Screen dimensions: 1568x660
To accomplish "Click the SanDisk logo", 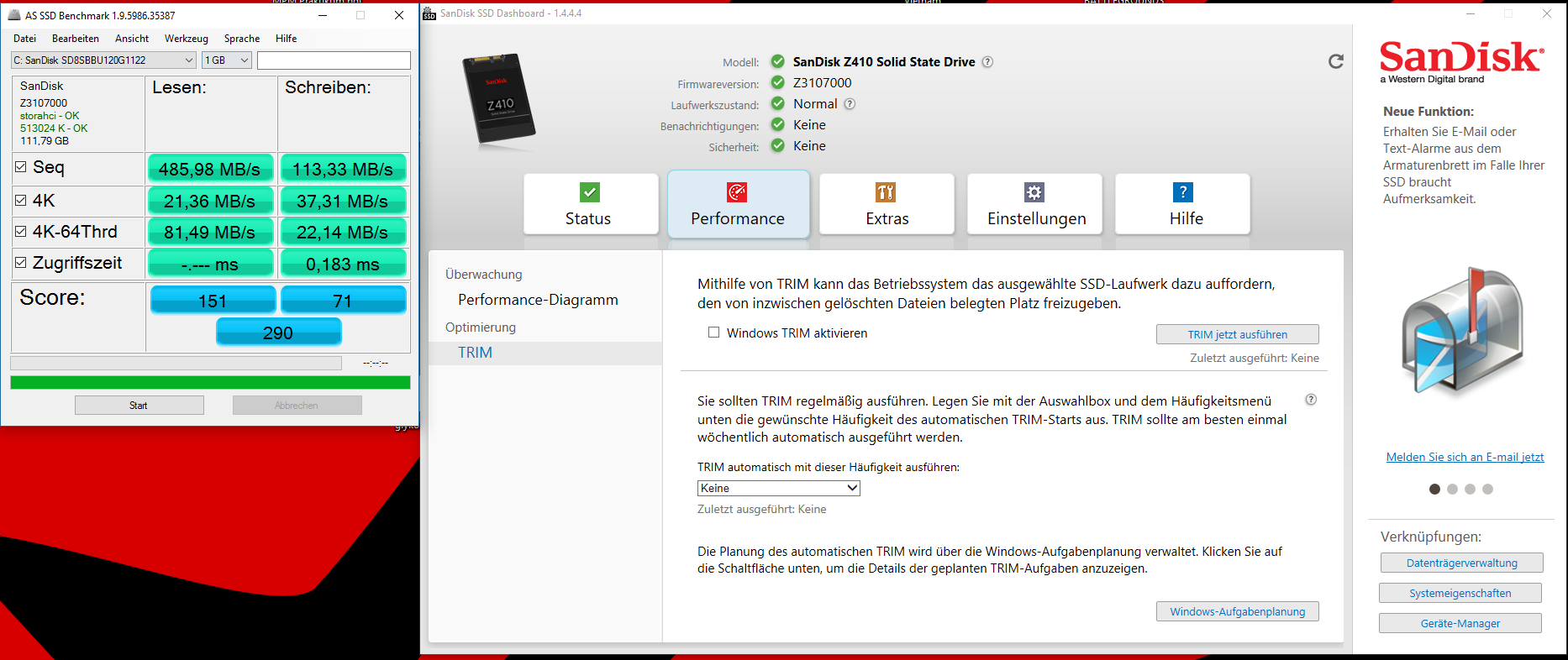I will [x=1461, y=61].
